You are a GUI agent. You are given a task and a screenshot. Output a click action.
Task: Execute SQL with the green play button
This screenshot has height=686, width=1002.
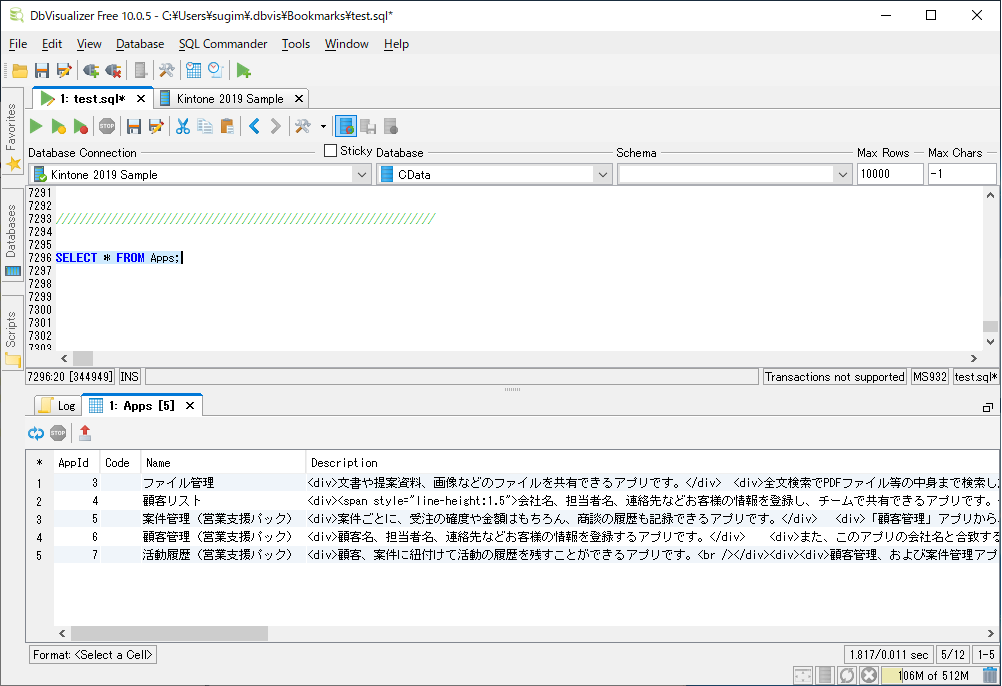36,126
